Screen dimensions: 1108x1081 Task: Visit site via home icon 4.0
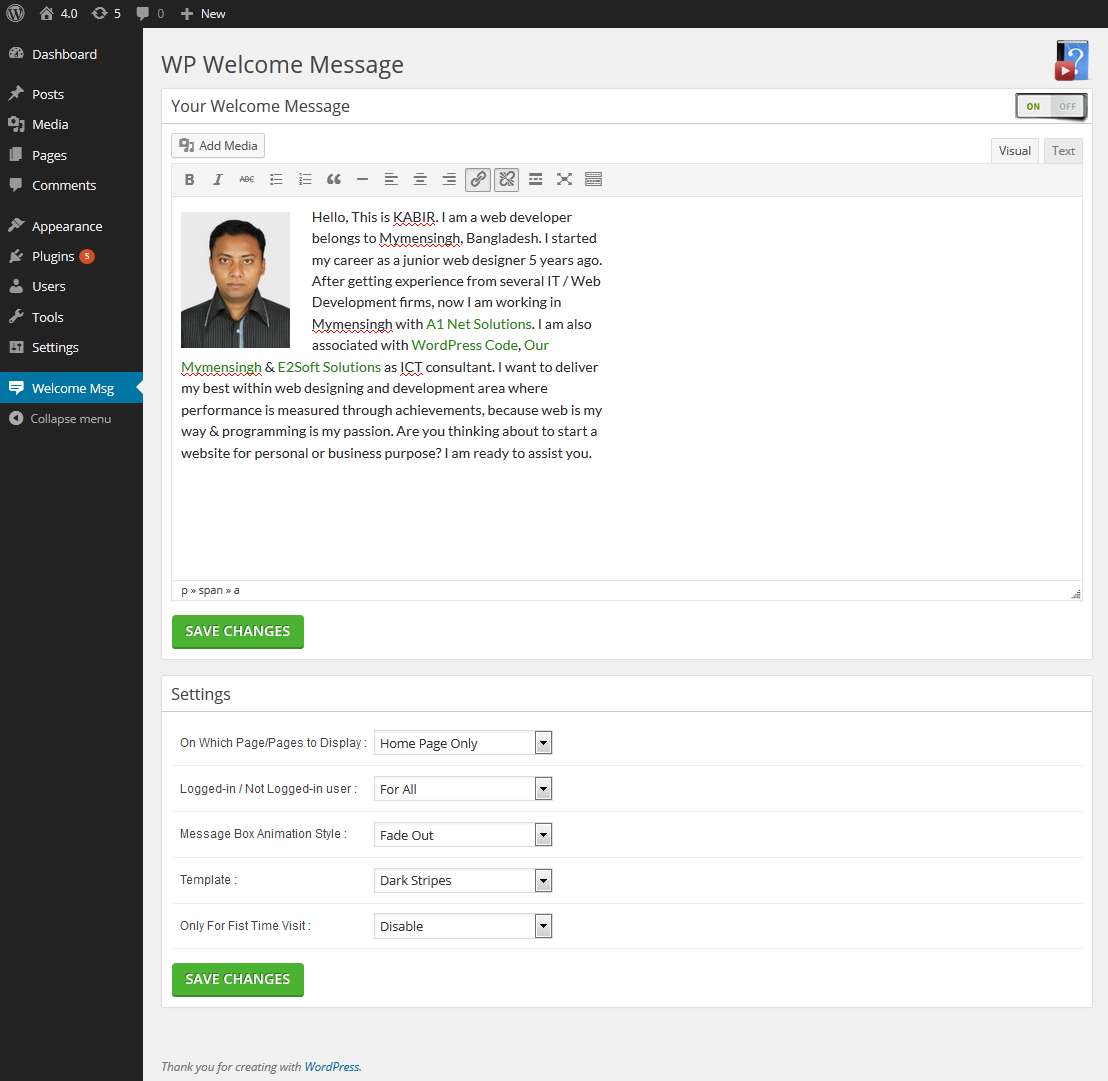click(x=58, y=13)
